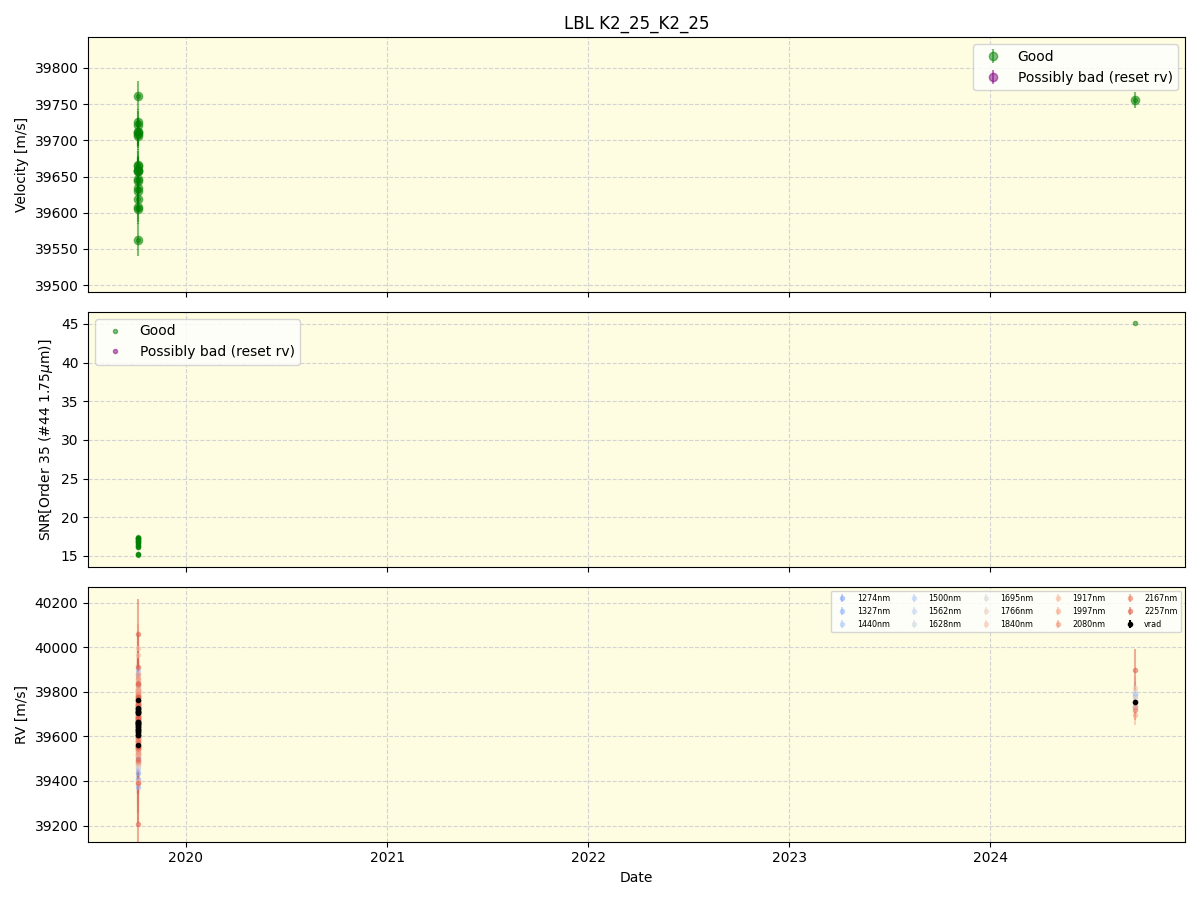Click the 39750 velocity tick label
The width and height of the screenshot is (1200, 900).
pyautogui.click(x=59, y=105)
